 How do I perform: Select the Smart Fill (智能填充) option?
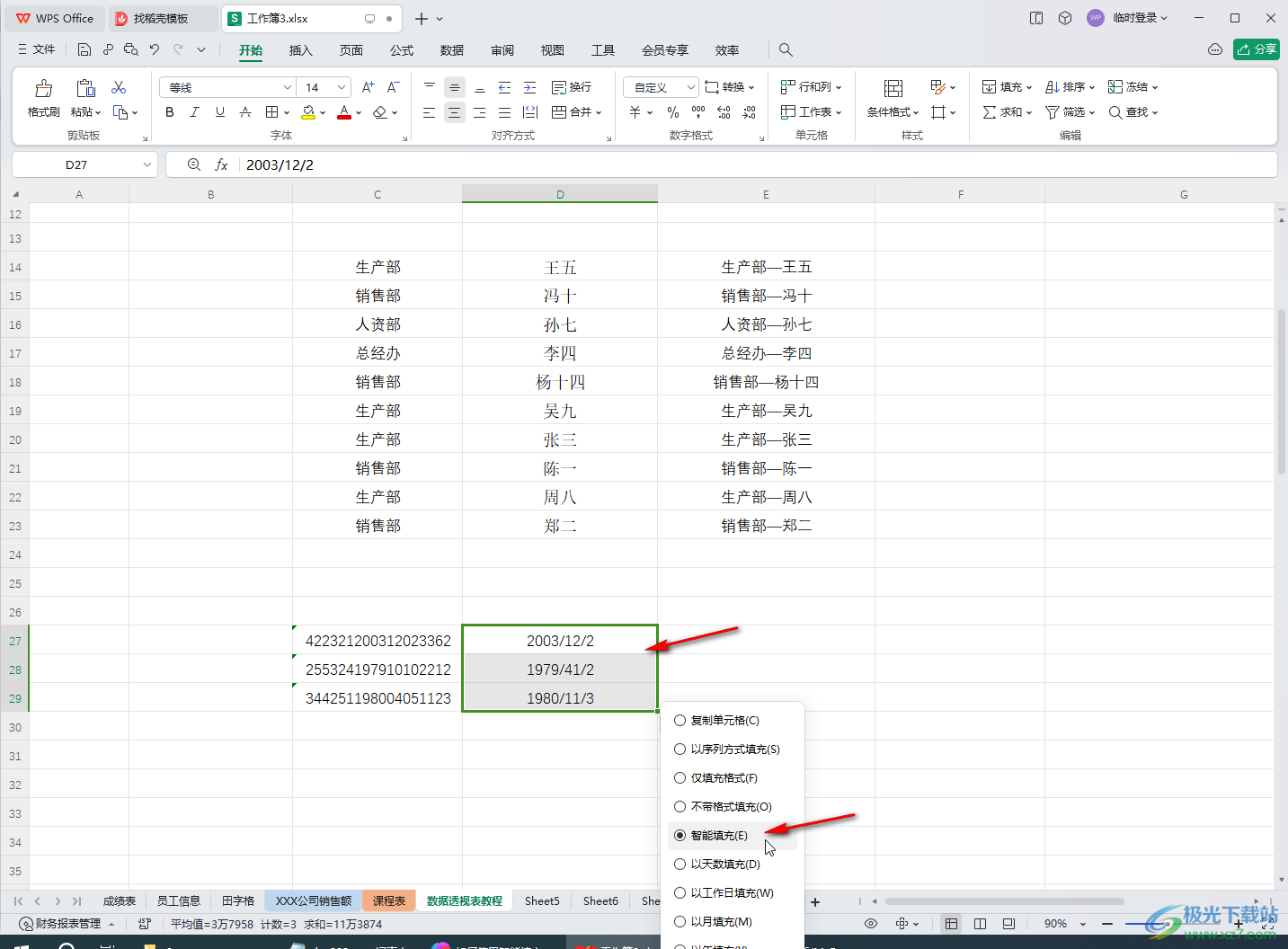click(732, 835)
